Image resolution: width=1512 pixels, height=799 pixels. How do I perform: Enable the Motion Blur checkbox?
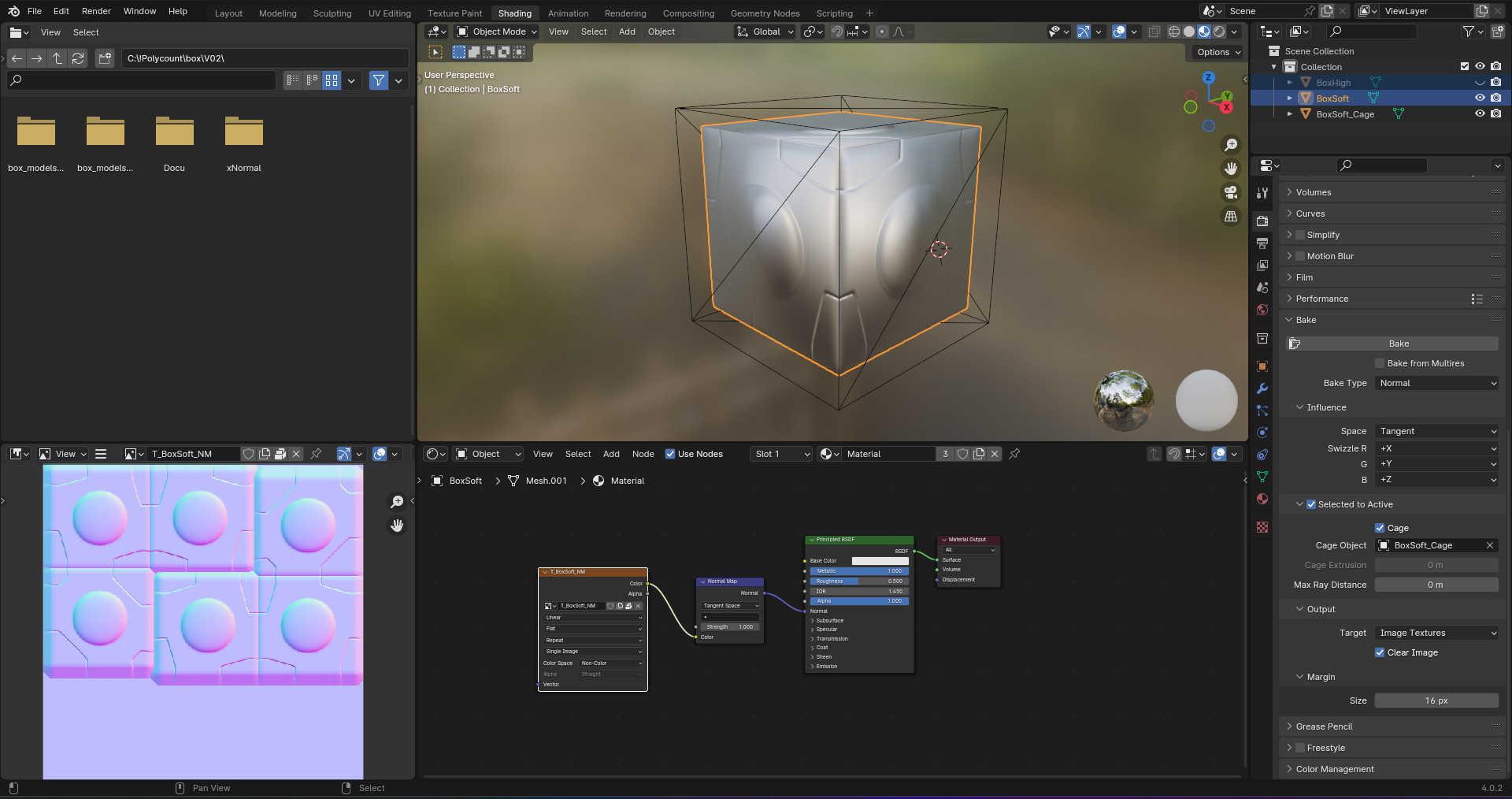pyautogui.click(x=1300, y=256)
